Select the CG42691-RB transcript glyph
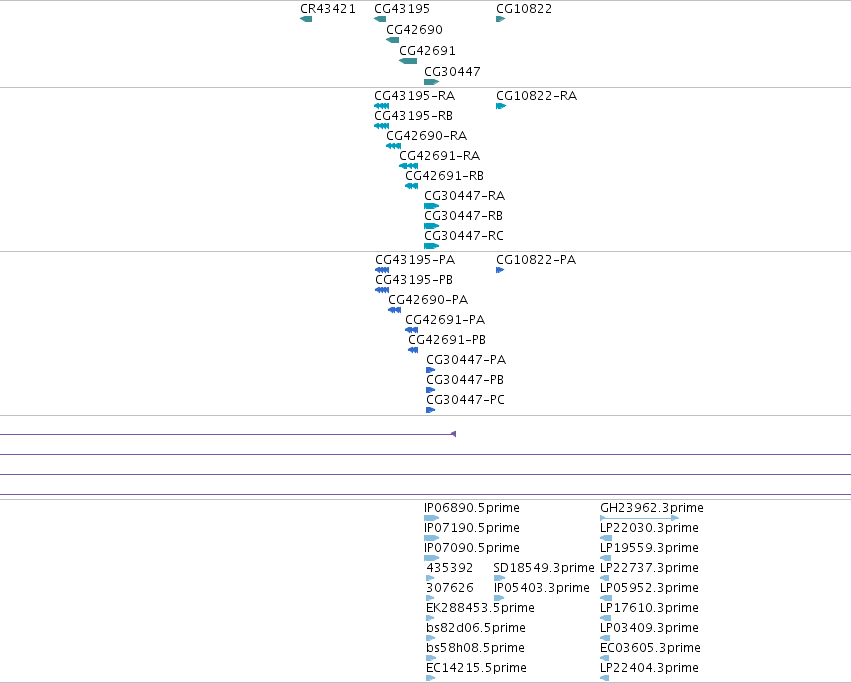The height and width of the screenshot is (683, 851). [411, 186]
